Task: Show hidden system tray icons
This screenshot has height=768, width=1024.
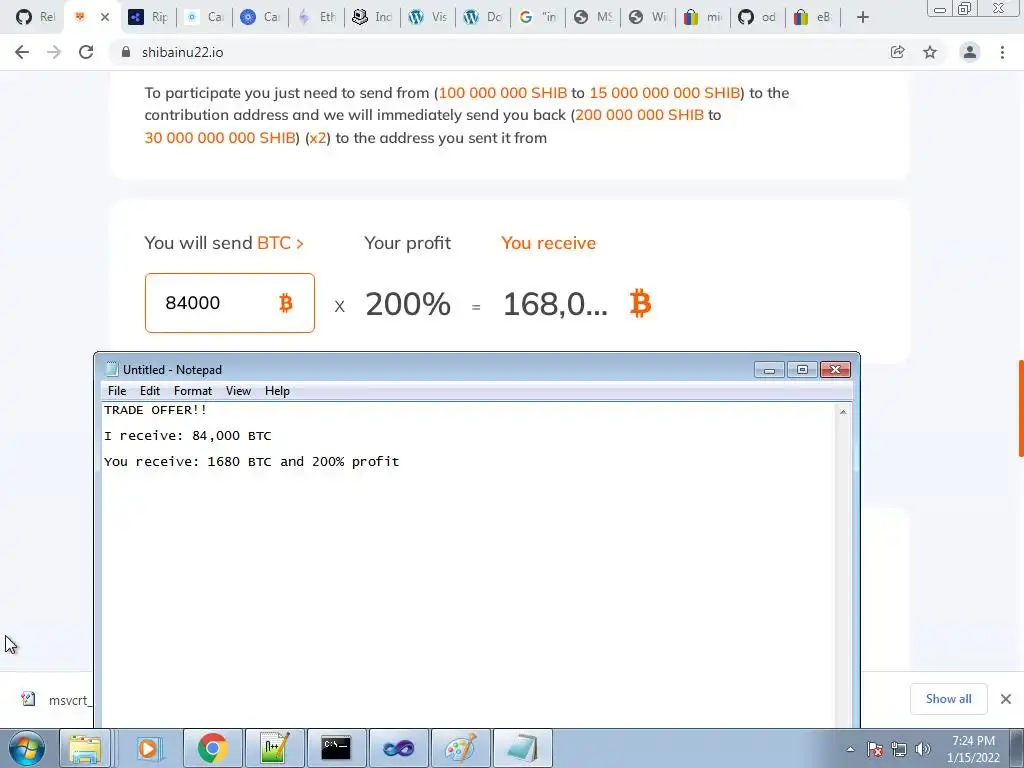Action: coord(850,749)
